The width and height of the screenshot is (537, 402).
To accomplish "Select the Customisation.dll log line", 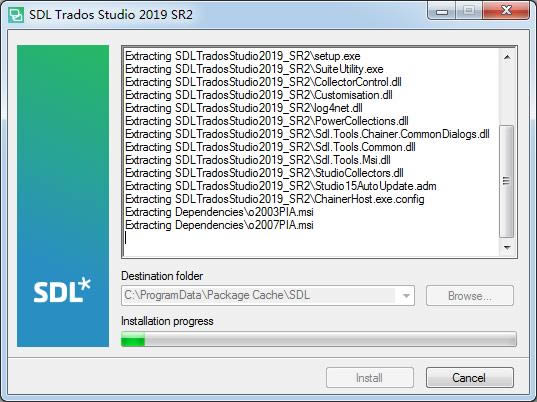I will tap(259, 95).
